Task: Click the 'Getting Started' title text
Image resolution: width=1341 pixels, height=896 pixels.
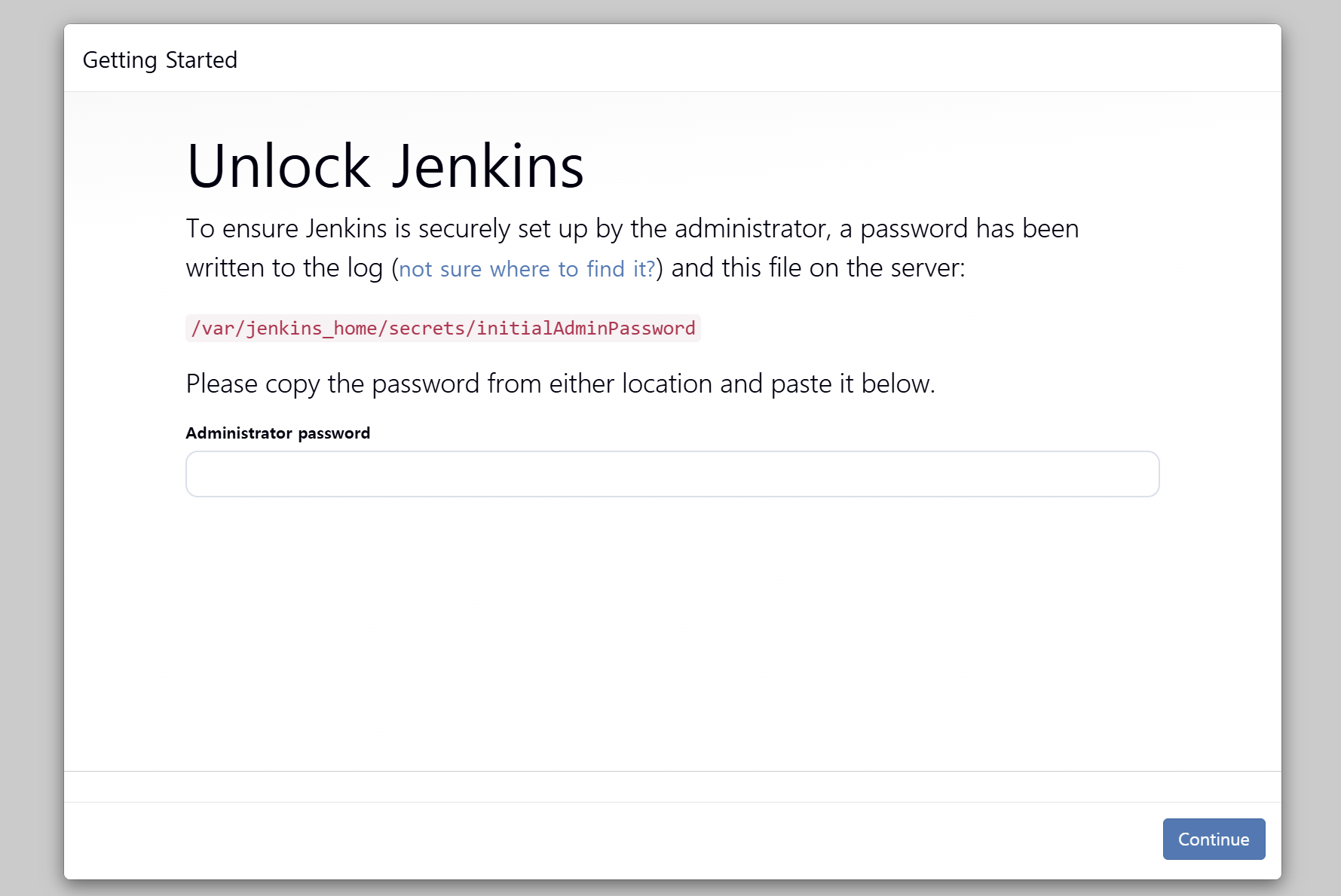Action: [x=160, y=60]
